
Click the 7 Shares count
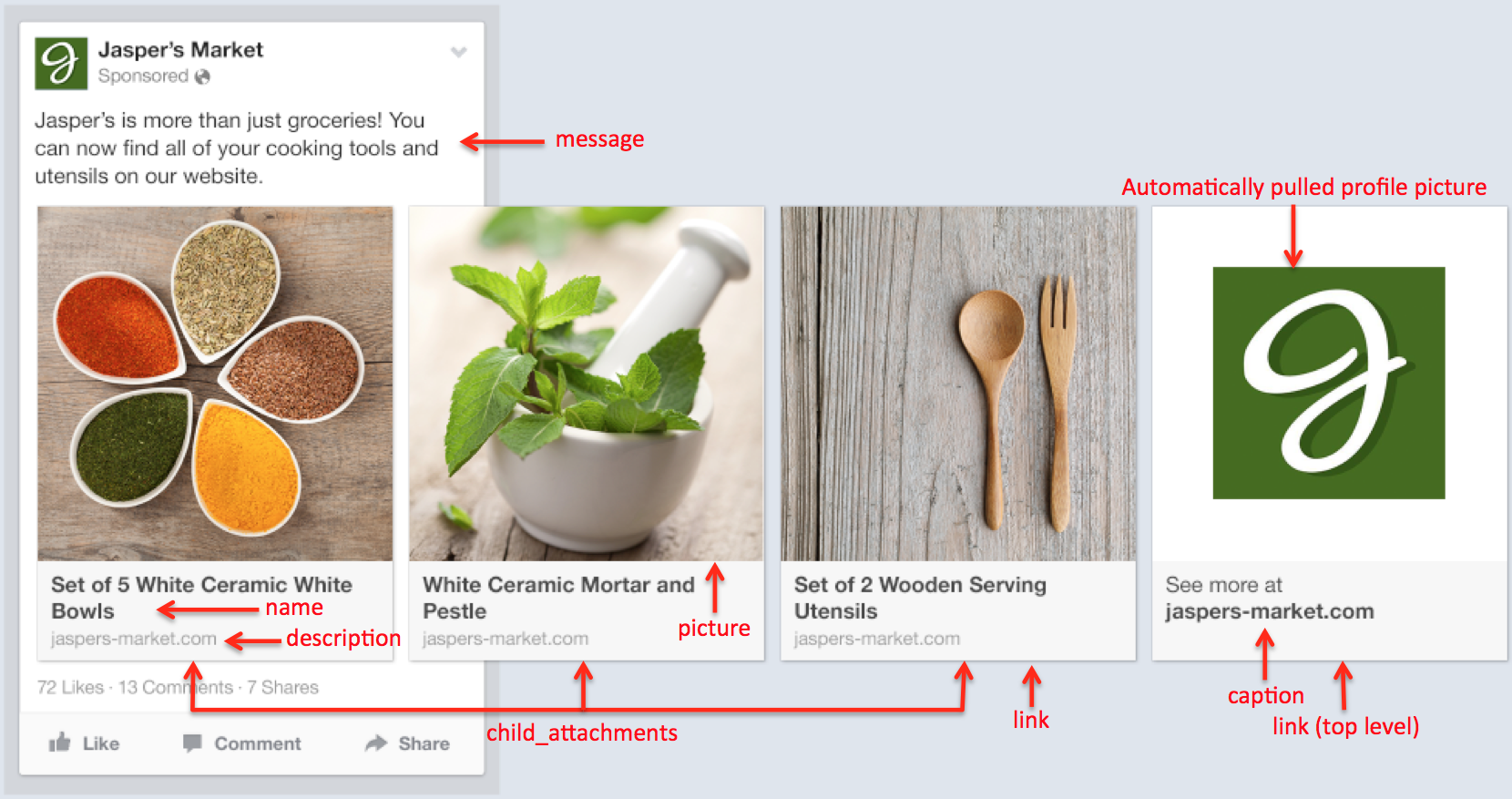pyautogui.click(x=282, y=687)
